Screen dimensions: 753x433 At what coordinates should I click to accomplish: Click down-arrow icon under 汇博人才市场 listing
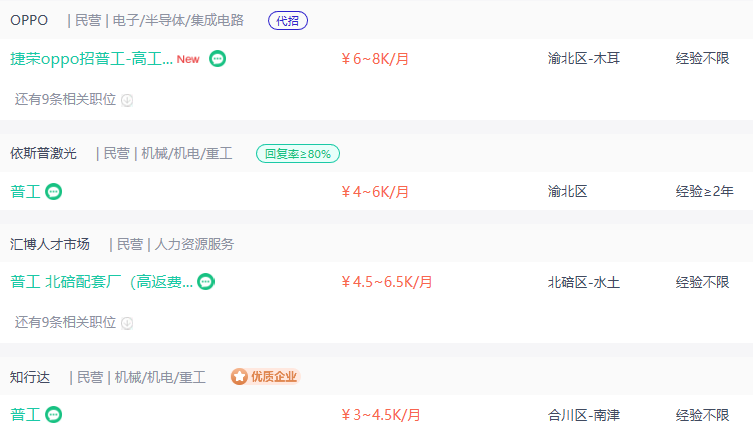point(127,323)
